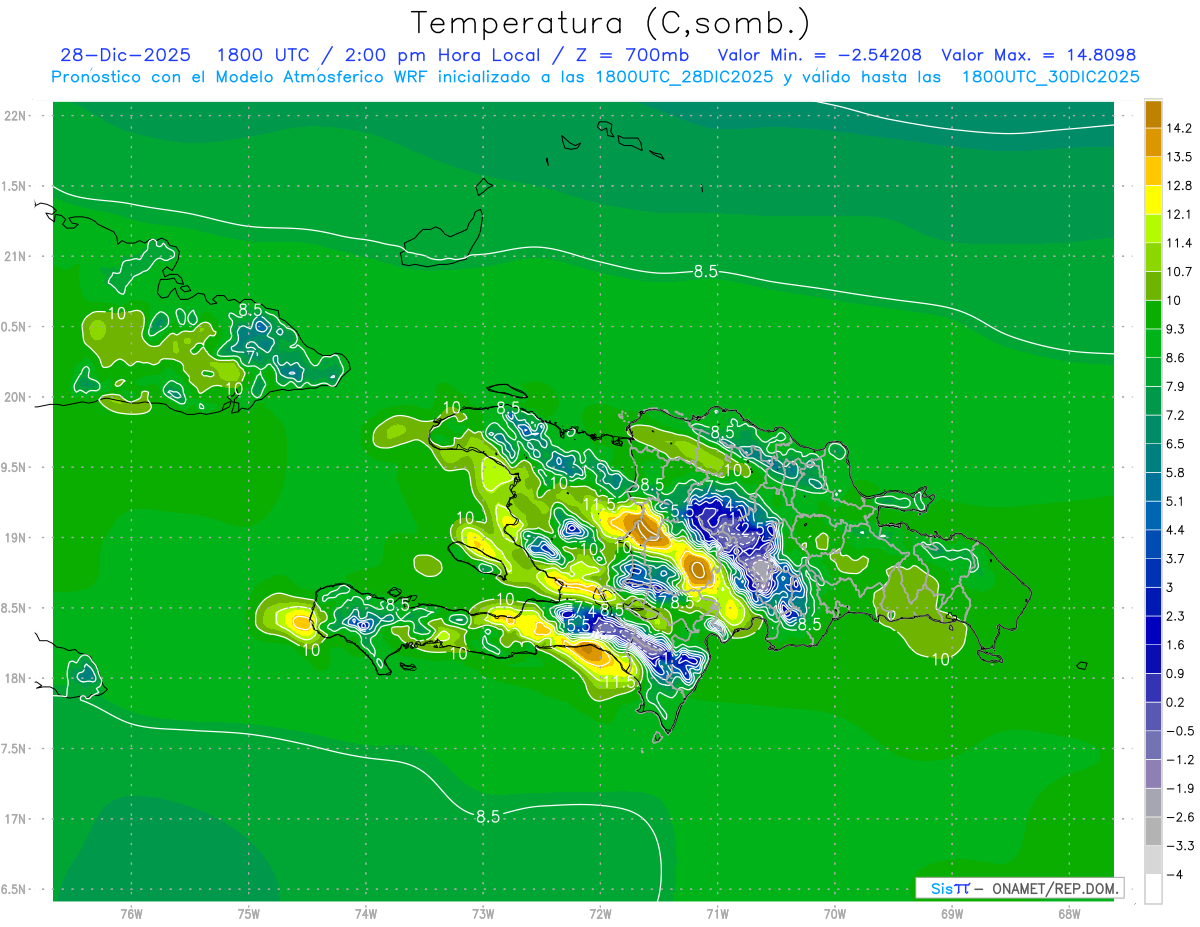The image size is (1200, 927).
Task: Click the colorbar swatch between 10 and 10.7
Action: point(1153,285)
